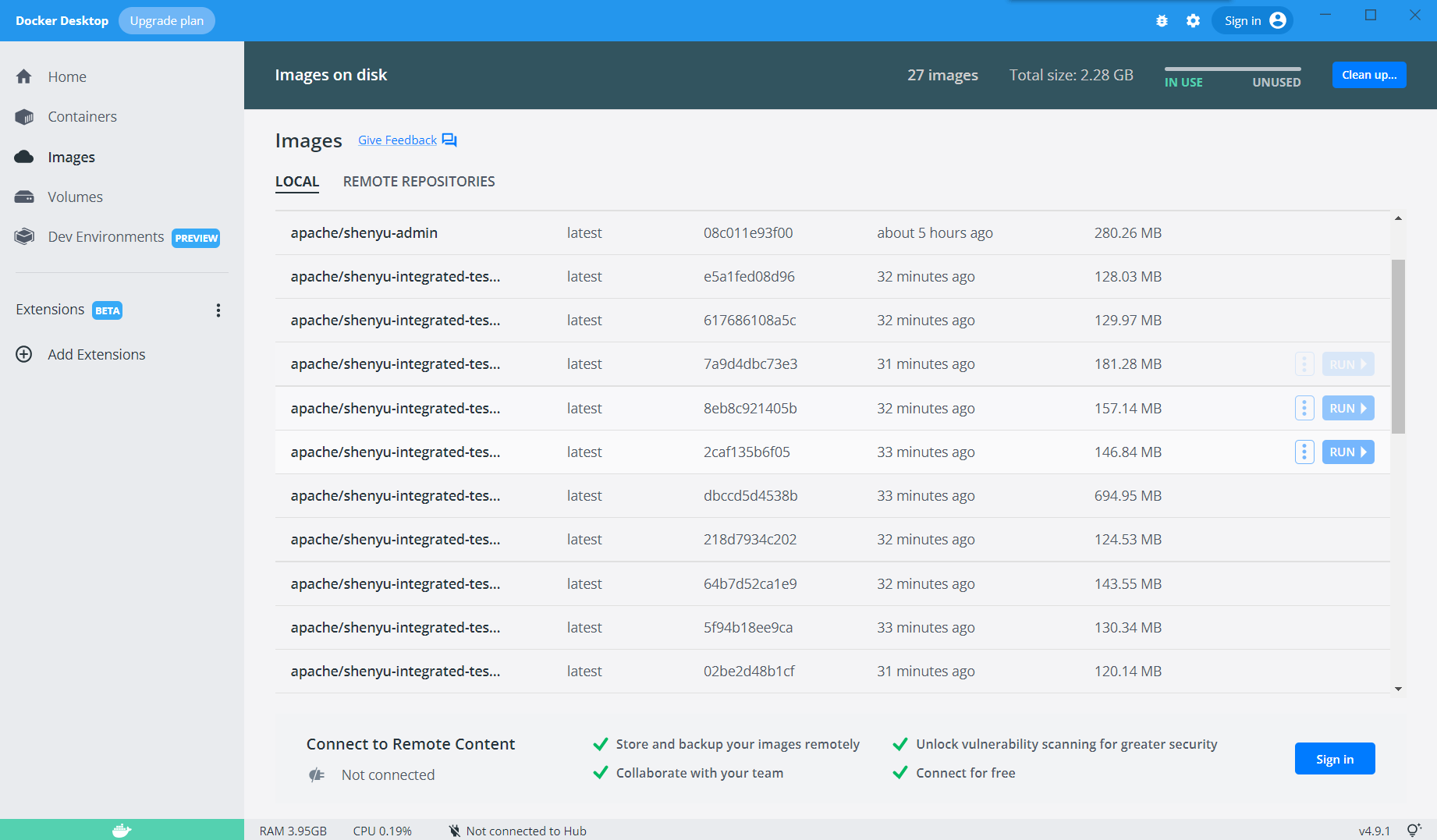Select image ID 64b7d52ca1e9

(750, 584)
